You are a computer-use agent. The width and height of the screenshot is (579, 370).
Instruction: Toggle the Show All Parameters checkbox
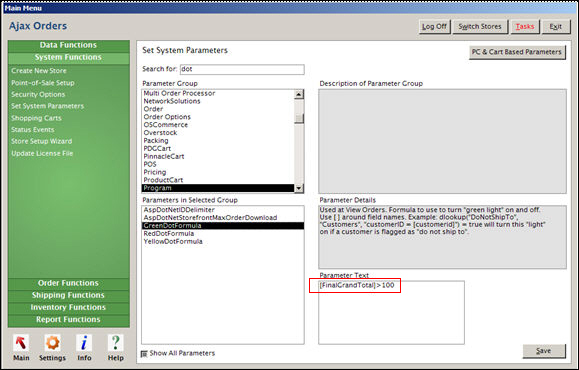[144, 354]
